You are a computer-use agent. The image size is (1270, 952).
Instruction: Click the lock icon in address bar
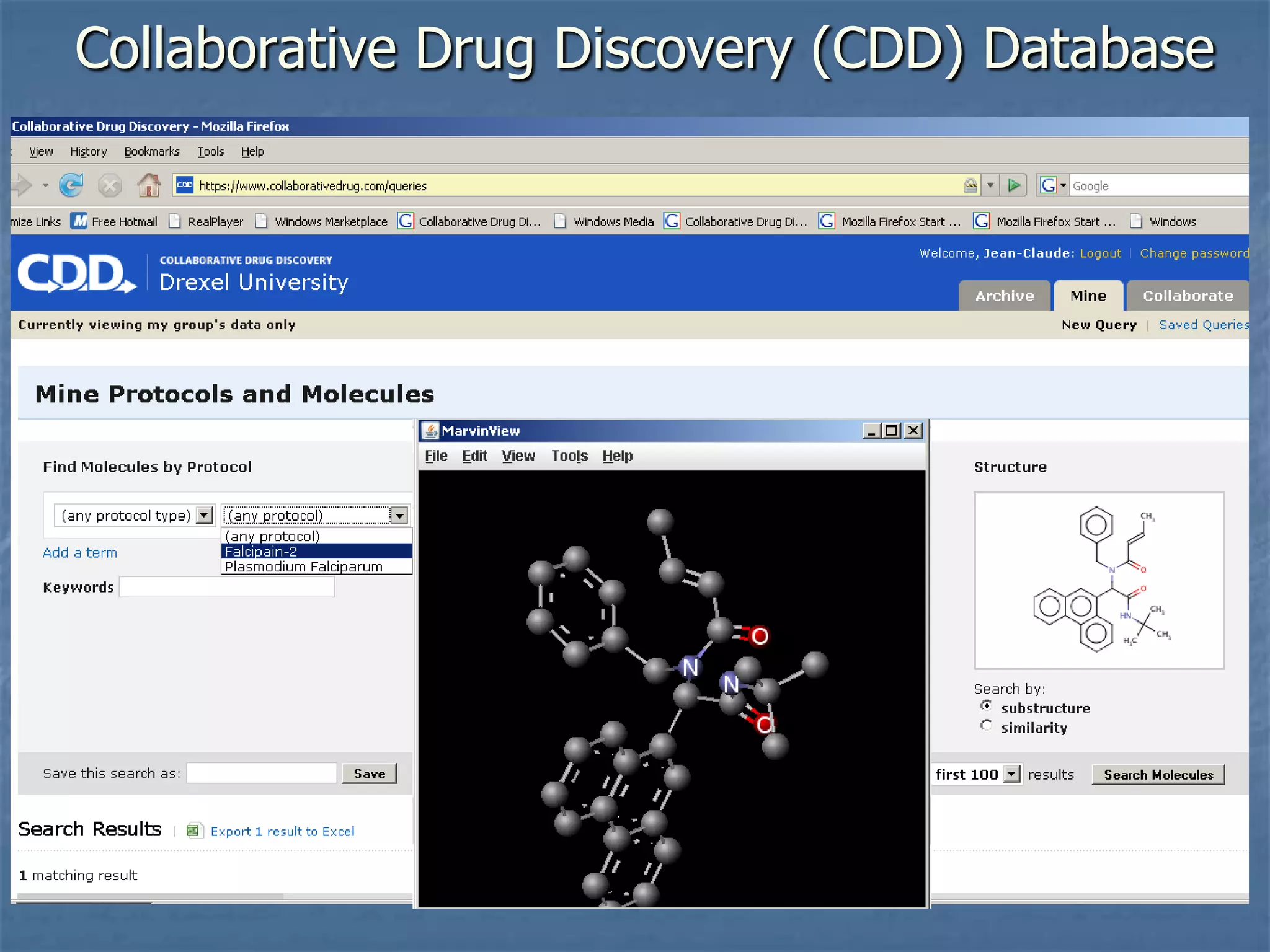[x=970, y=185]
